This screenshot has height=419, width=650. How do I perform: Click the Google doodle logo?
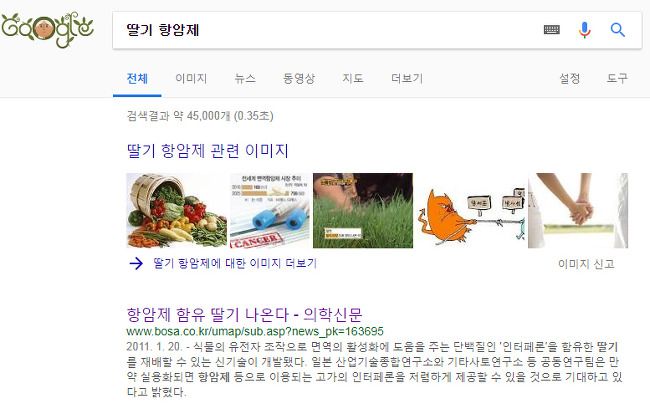47,29
